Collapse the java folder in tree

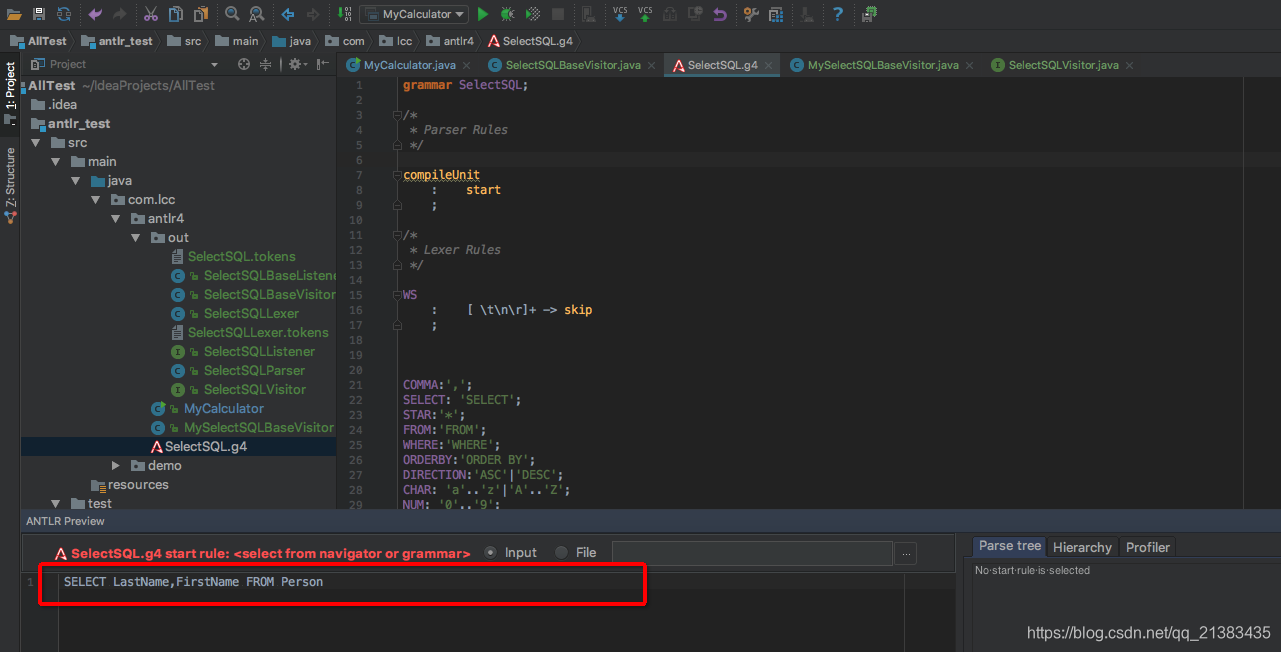(76, 181)
